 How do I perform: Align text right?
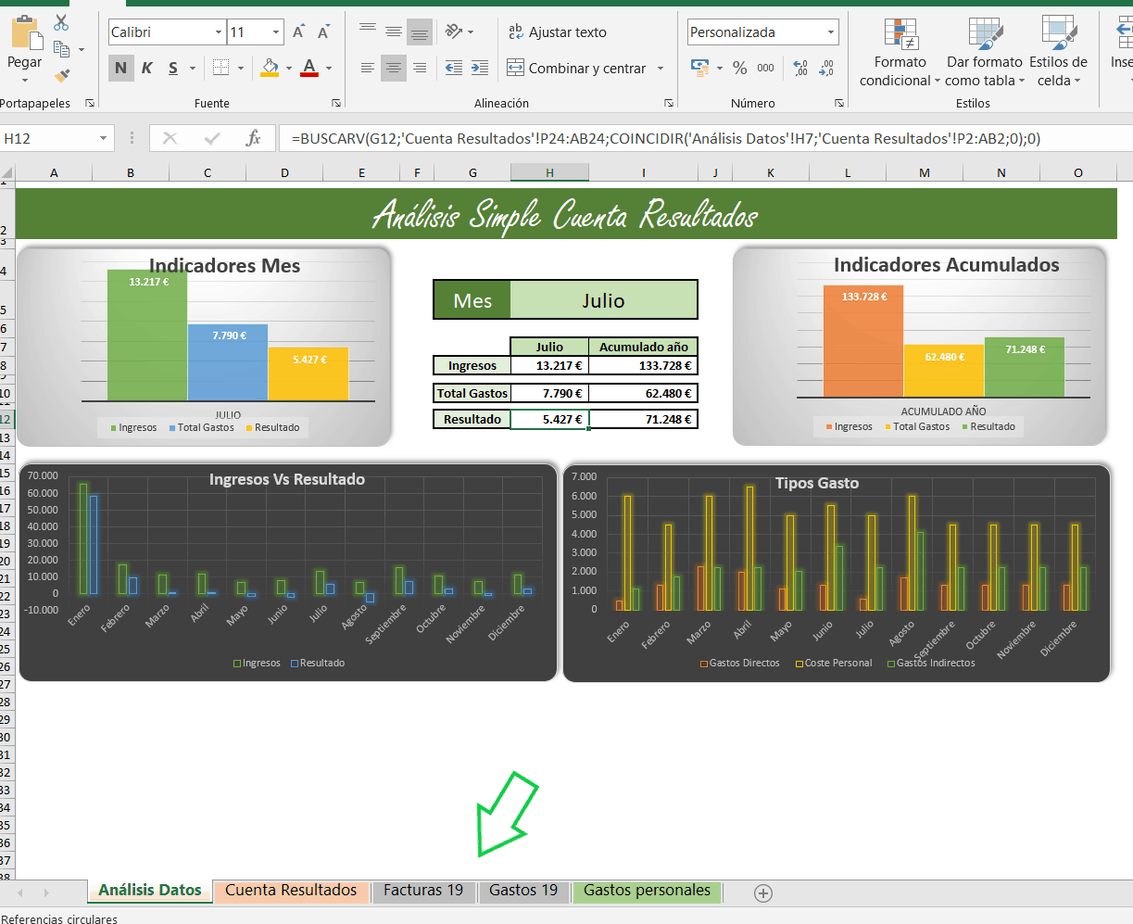point(420,68)
